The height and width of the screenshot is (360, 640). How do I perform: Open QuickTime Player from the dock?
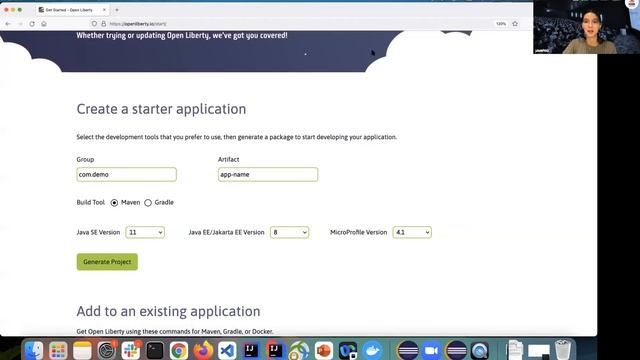click(x=480, y=351)
